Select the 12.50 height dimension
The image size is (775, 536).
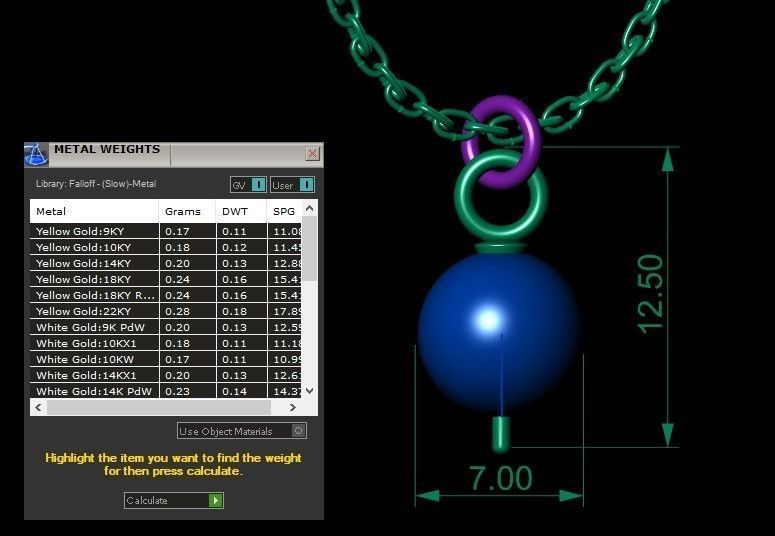click(x=652, y=294)
